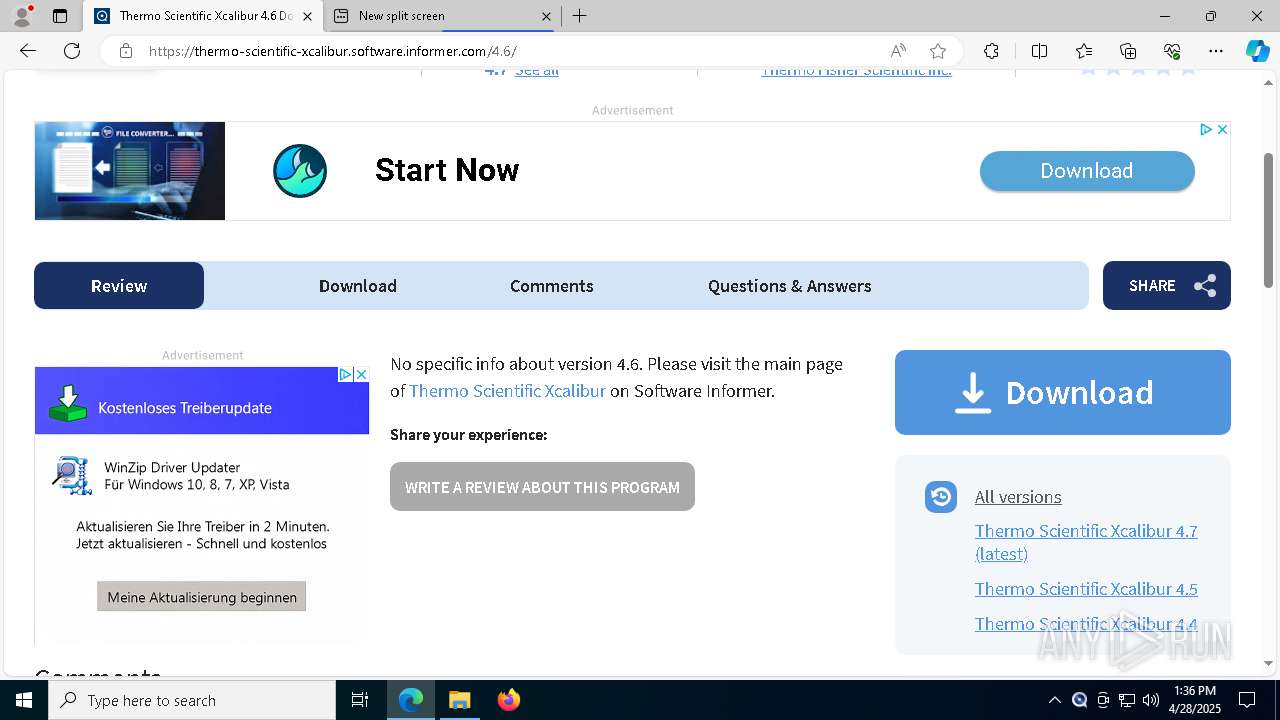This screenshot has height=720, width=1280.
Task: Select the Review tab
Action: point(119,286)
